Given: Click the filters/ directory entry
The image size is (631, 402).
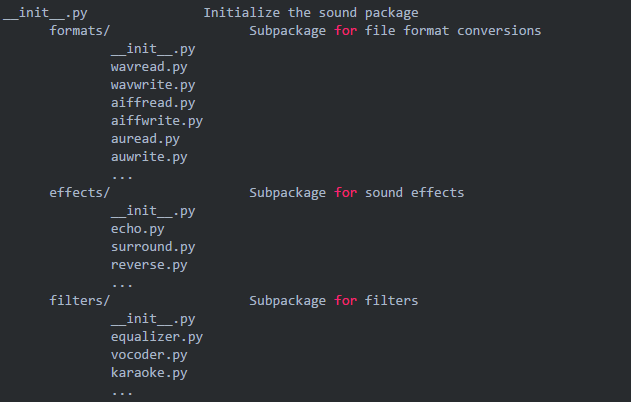Looking at the screenshot, I should tap(80, 301).
